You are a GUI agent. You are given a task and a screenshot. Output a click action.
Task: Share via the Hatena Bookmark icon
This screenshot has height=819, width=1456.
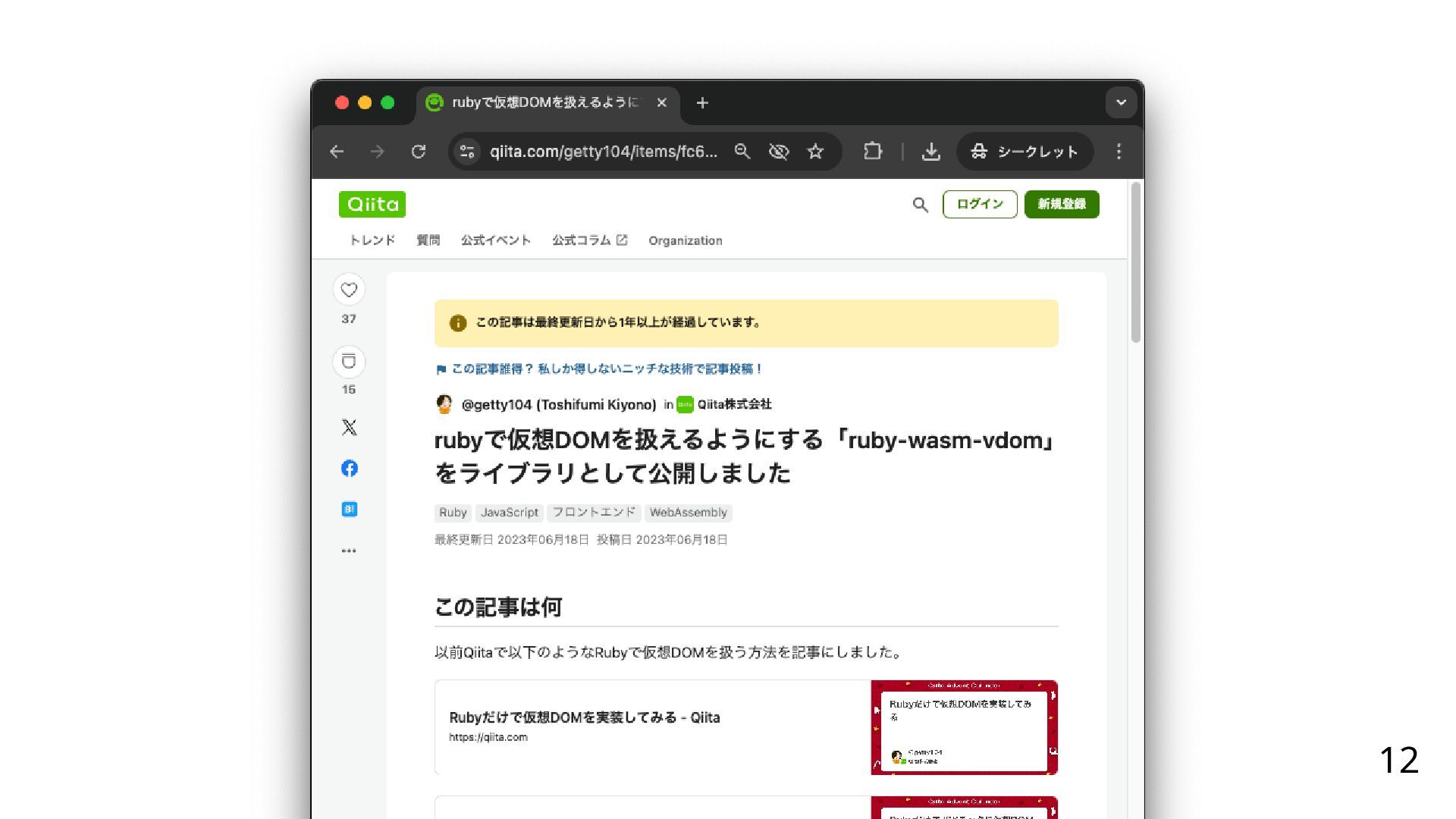pyautogui.click(x=349, y=510)
